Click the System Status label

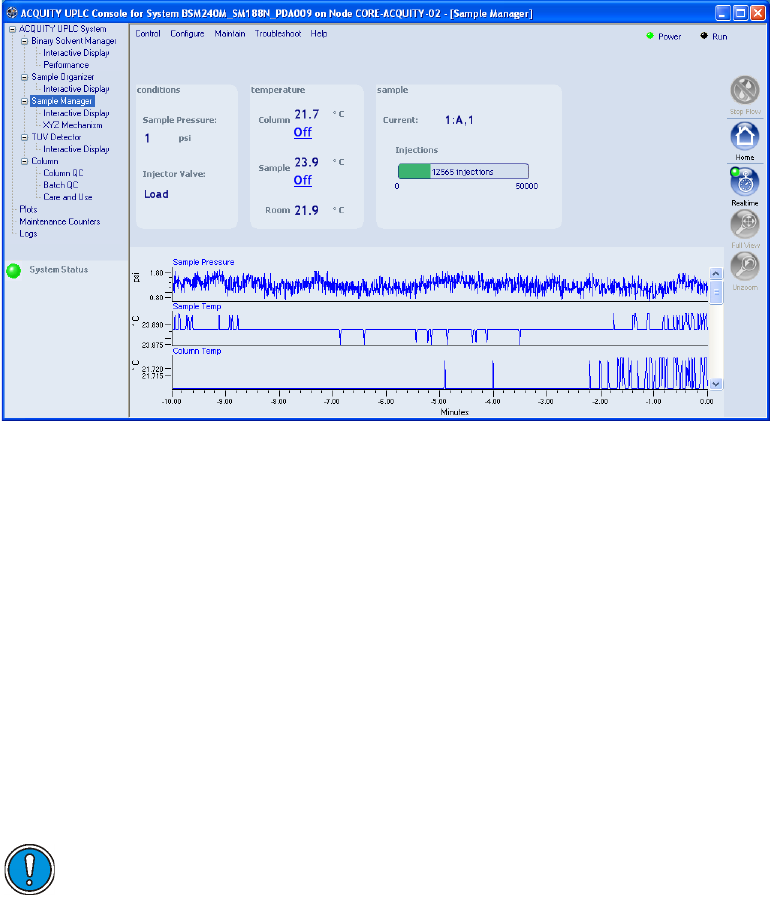pyautogui.click(x=59, y=270)
